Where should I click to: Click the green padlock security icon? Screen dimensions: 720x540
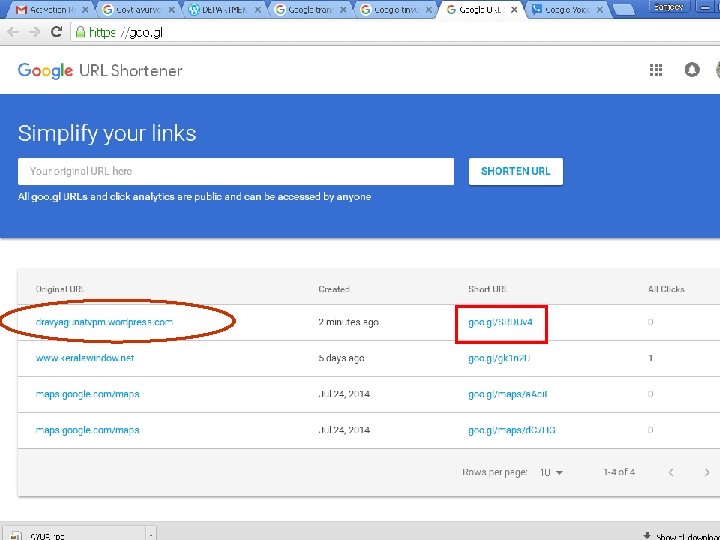[x=80, y=32]
